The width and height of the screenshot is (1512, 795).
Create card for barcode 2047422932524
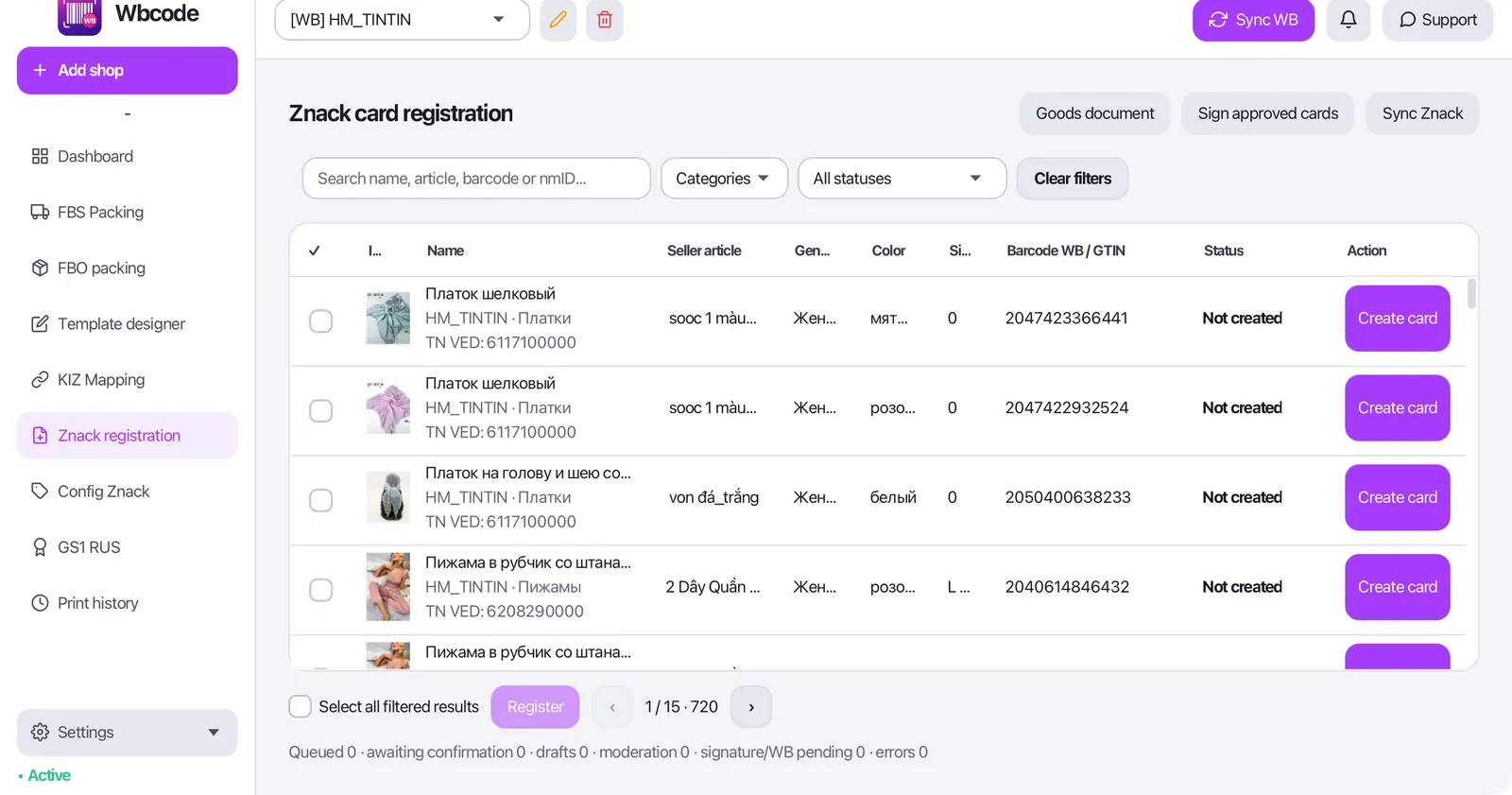(x=1397, y=408)
